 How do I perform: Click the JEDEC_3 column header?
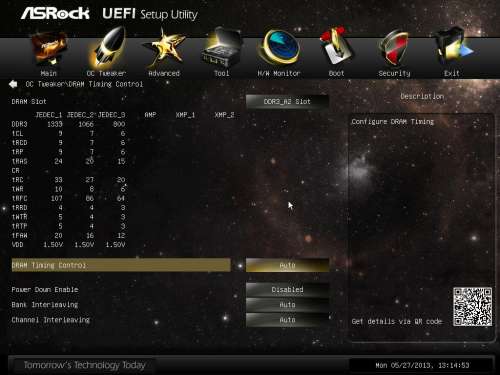111,115
